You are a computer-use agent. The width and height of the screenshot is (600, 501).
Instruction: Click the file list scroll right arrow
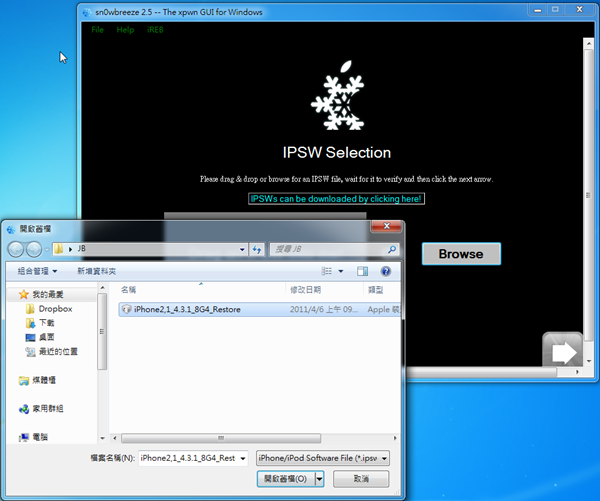(x=395, y=438)
